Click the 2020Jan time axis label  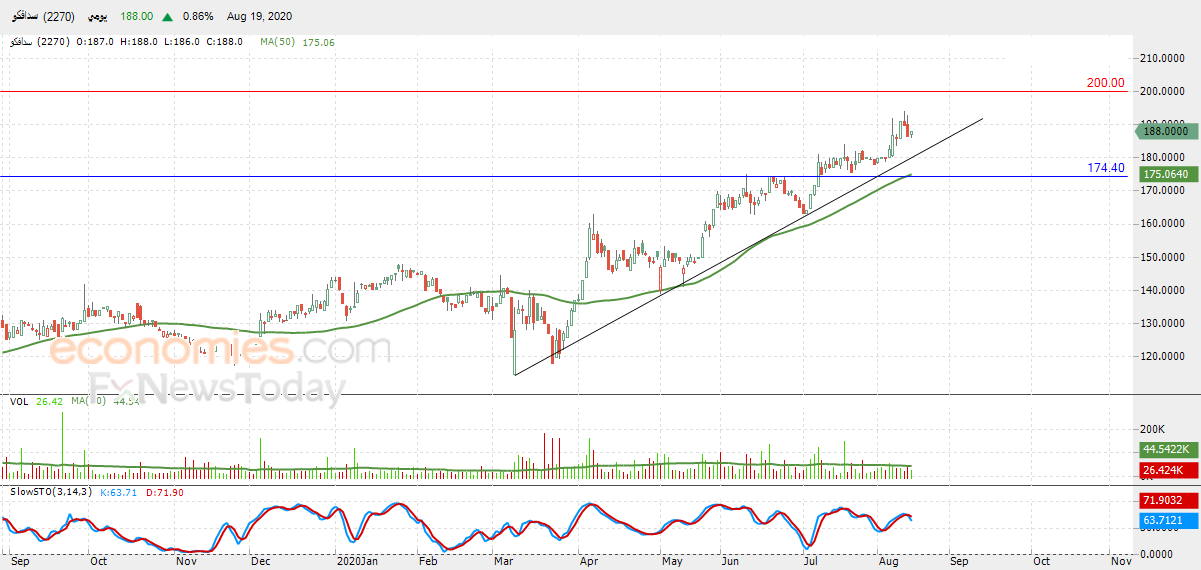click(356, 561)
